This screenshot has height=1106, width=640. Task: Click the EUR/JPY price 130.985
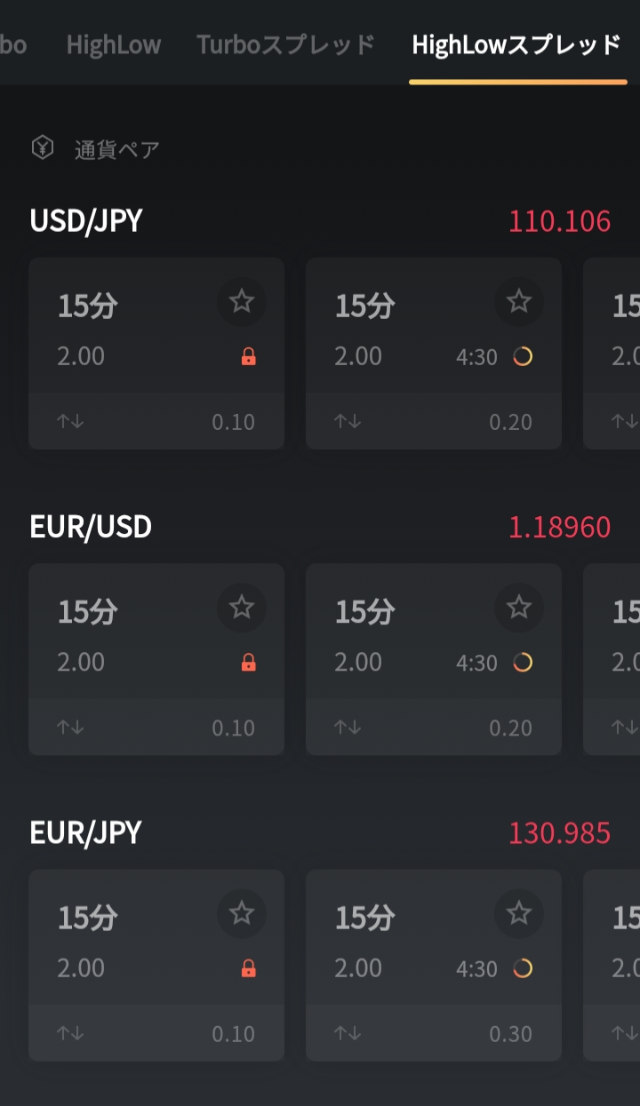(x=560, y=833)
